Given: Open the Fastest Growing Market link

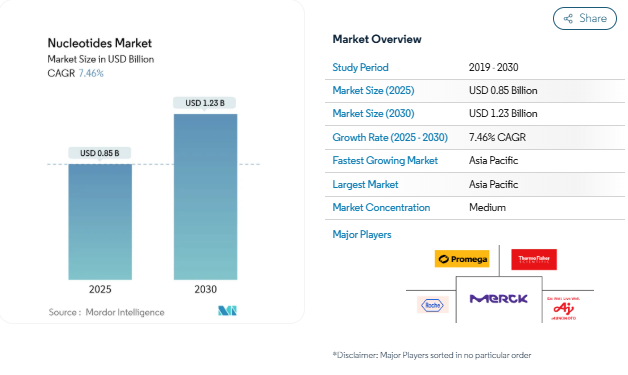Looking at the screenshot, I should [385, 161].
